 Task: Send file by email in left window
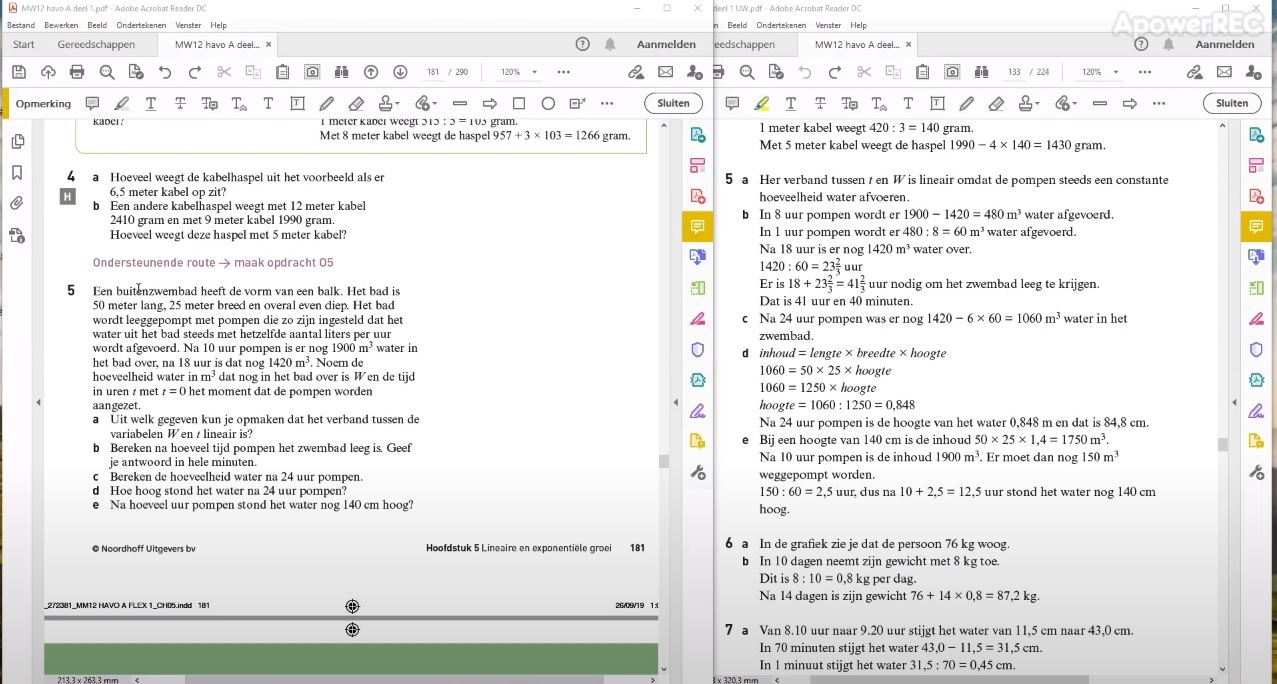pos(665,72)
